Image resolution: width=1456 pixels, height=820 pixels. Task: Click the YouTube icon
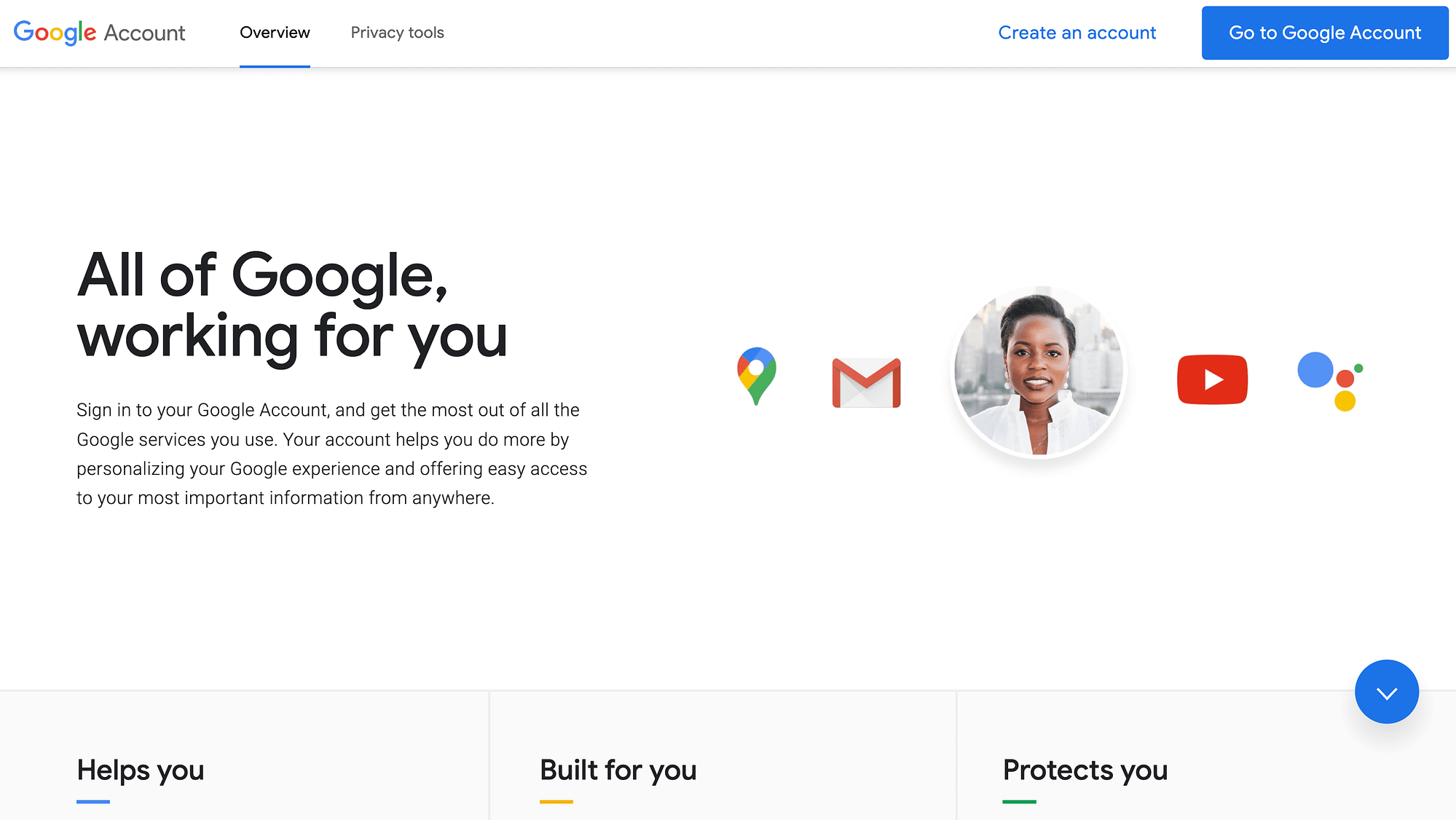point(1211,379)
